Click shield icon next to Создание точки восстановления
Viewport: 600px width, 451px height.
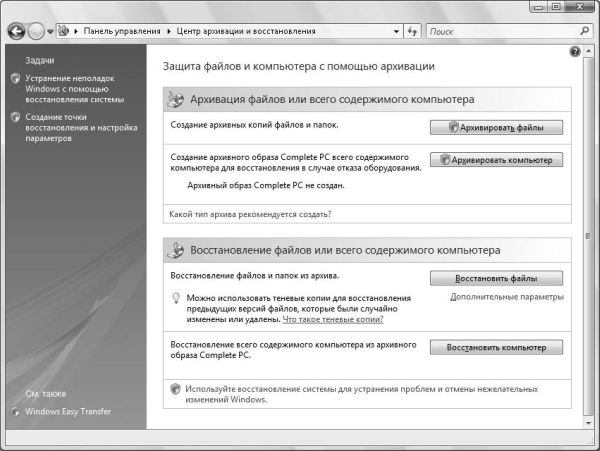[15, 117]
